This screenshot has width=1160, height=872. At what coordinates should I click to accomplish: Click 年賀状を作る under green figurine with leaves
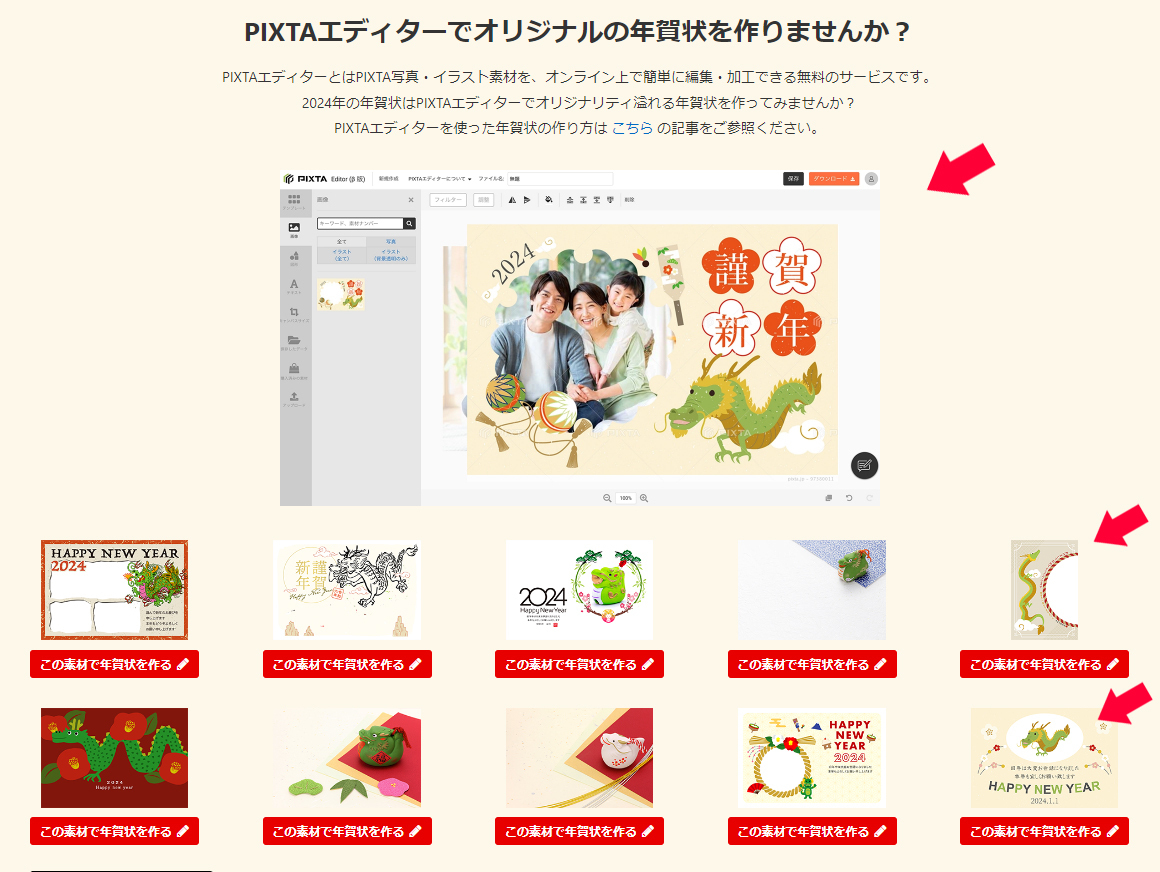point(347,831)
